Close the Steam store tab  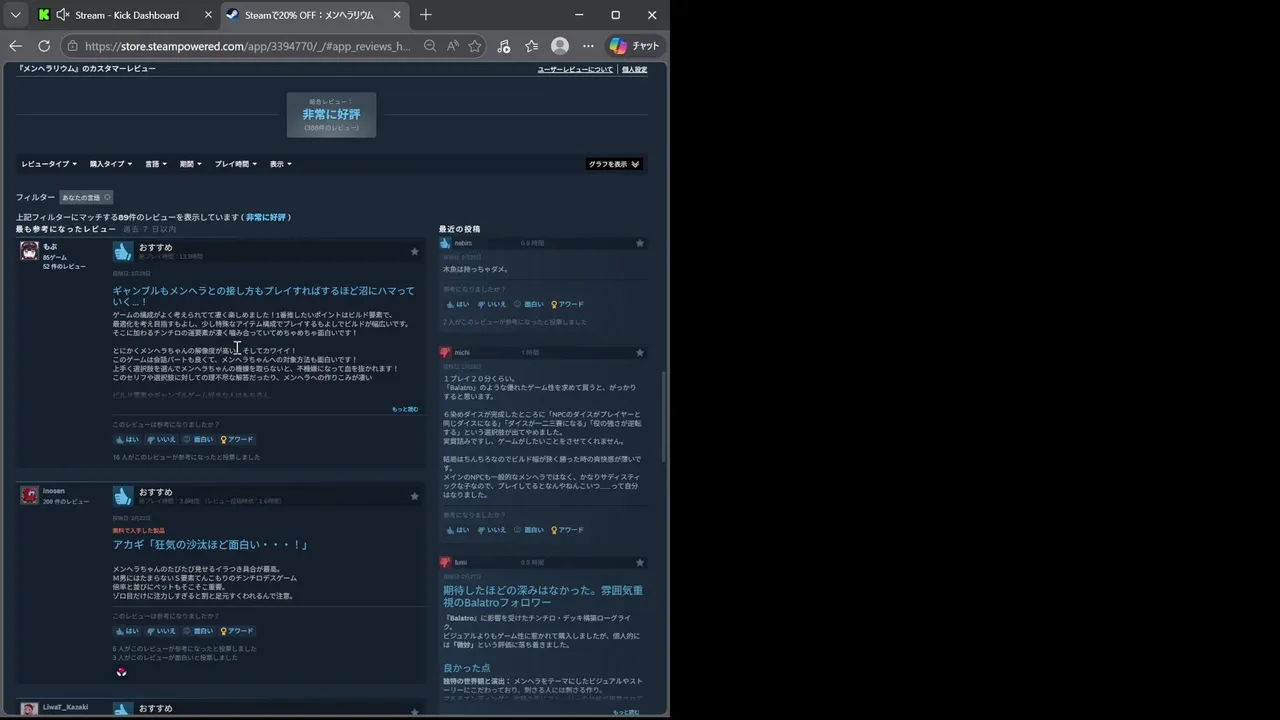[x=397, y=15]
